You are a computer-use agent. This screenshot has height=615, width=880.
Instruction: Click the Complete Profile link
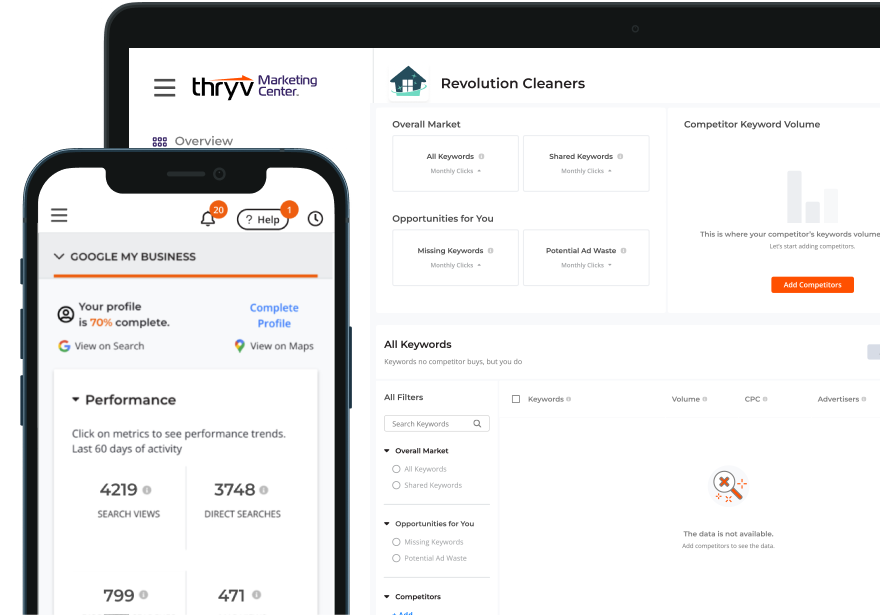pos(274,315)
